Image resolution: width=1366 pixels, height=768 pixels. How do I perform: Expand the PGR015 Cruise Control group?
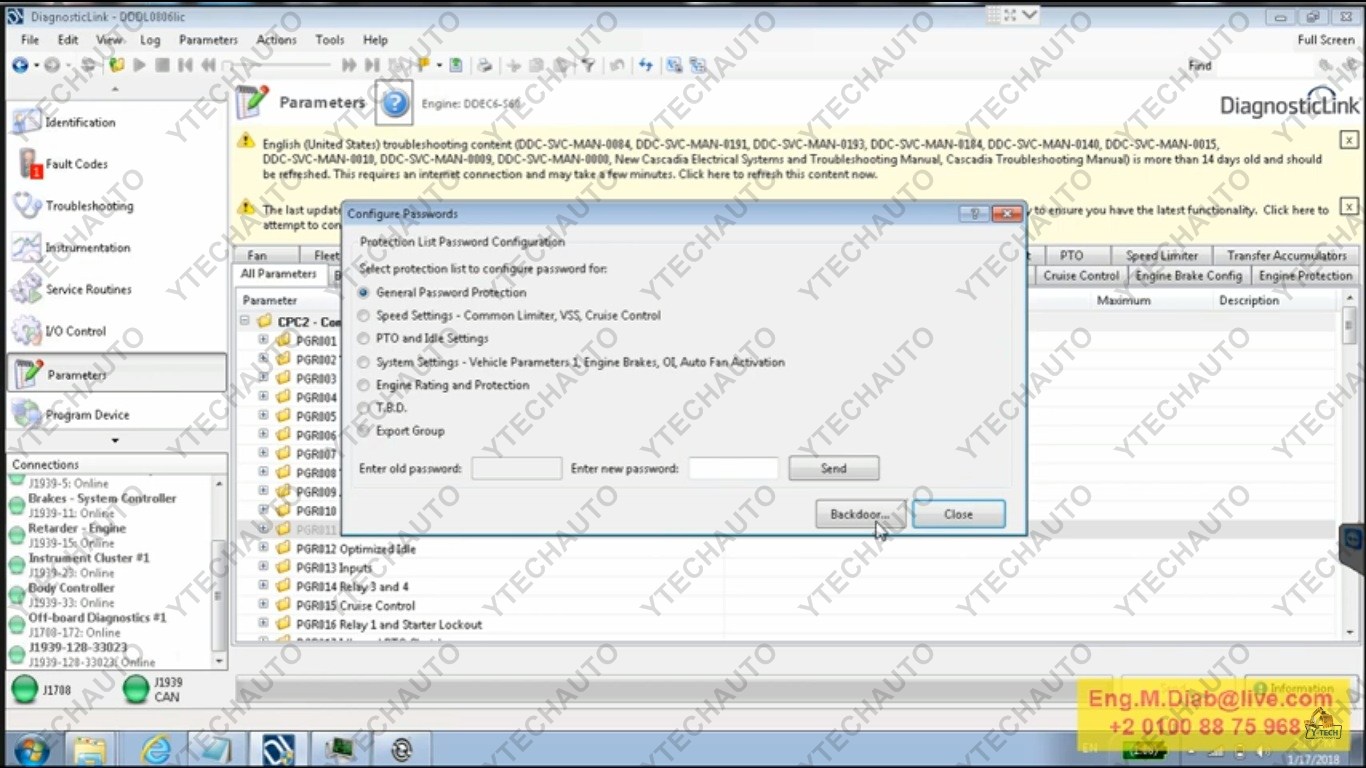pyautogui.click(x=263, y=605)
